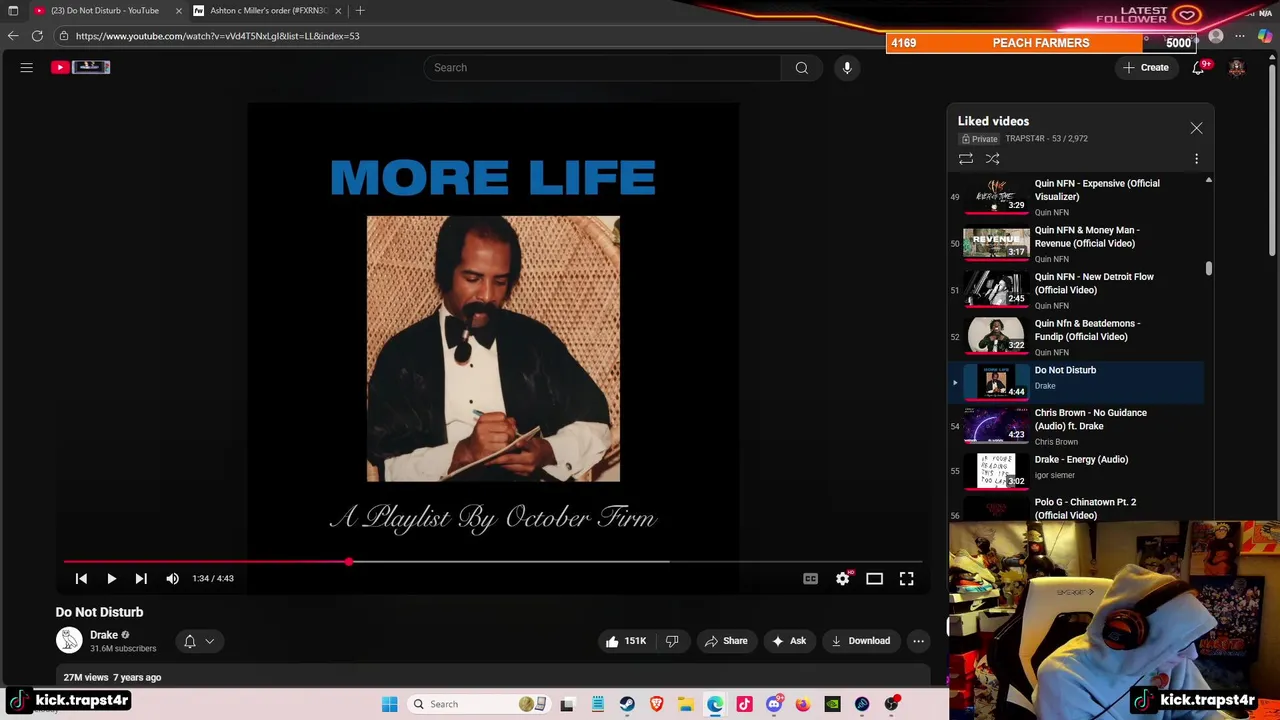
Task: Like the Do Not Disturb video
Action: pyautogui.click(x=627, y=641)
